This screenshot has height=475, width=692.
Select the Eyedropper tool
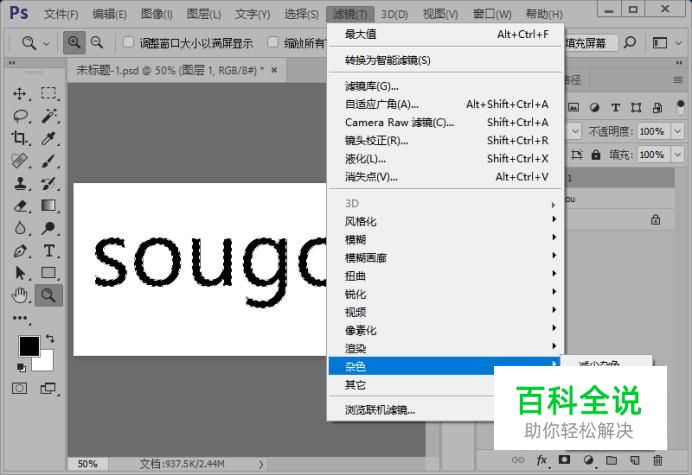pyautogui.click(x=49, y=138)
